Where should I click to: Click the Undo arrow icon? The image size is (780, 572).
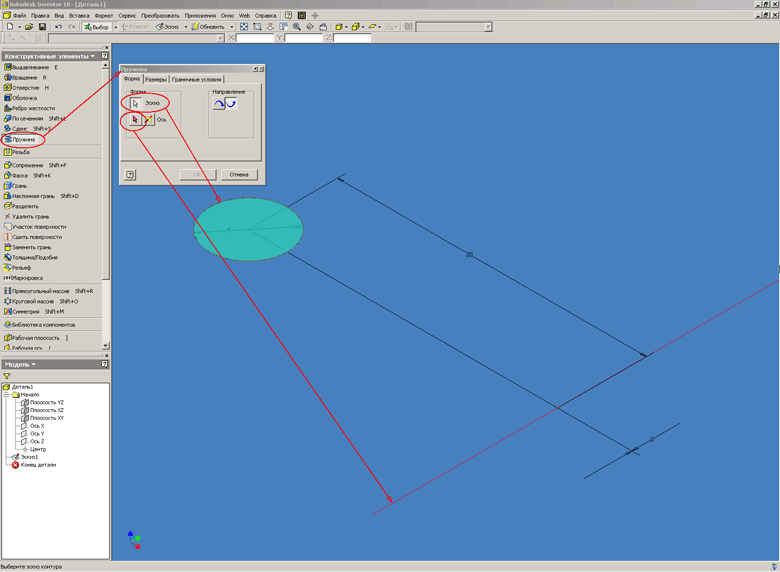tap(58, 27)
